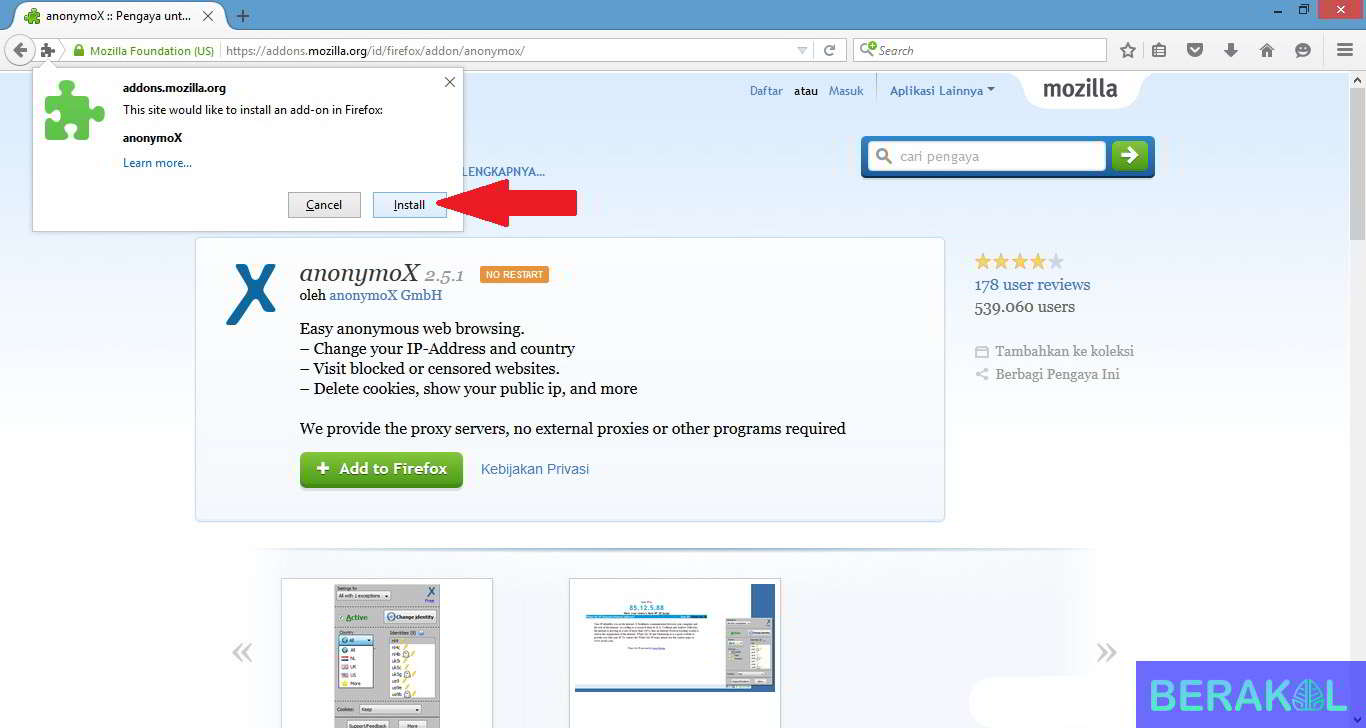Image resolution: width=1366 pixels, height=728 pixels.
Task: Open anonymoX GmbH author link
Action: (385, 295)
